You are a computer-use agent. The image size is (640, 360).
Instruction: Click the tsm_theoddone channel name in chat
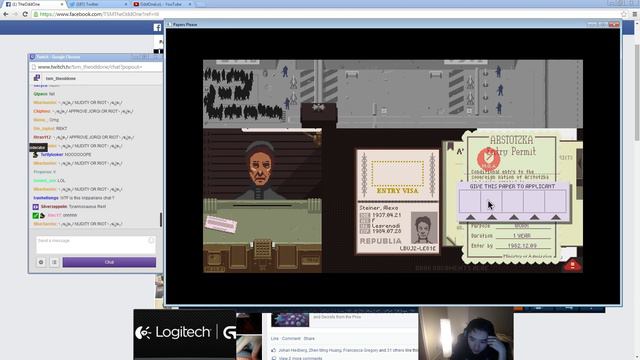click(x=61, y=78)
